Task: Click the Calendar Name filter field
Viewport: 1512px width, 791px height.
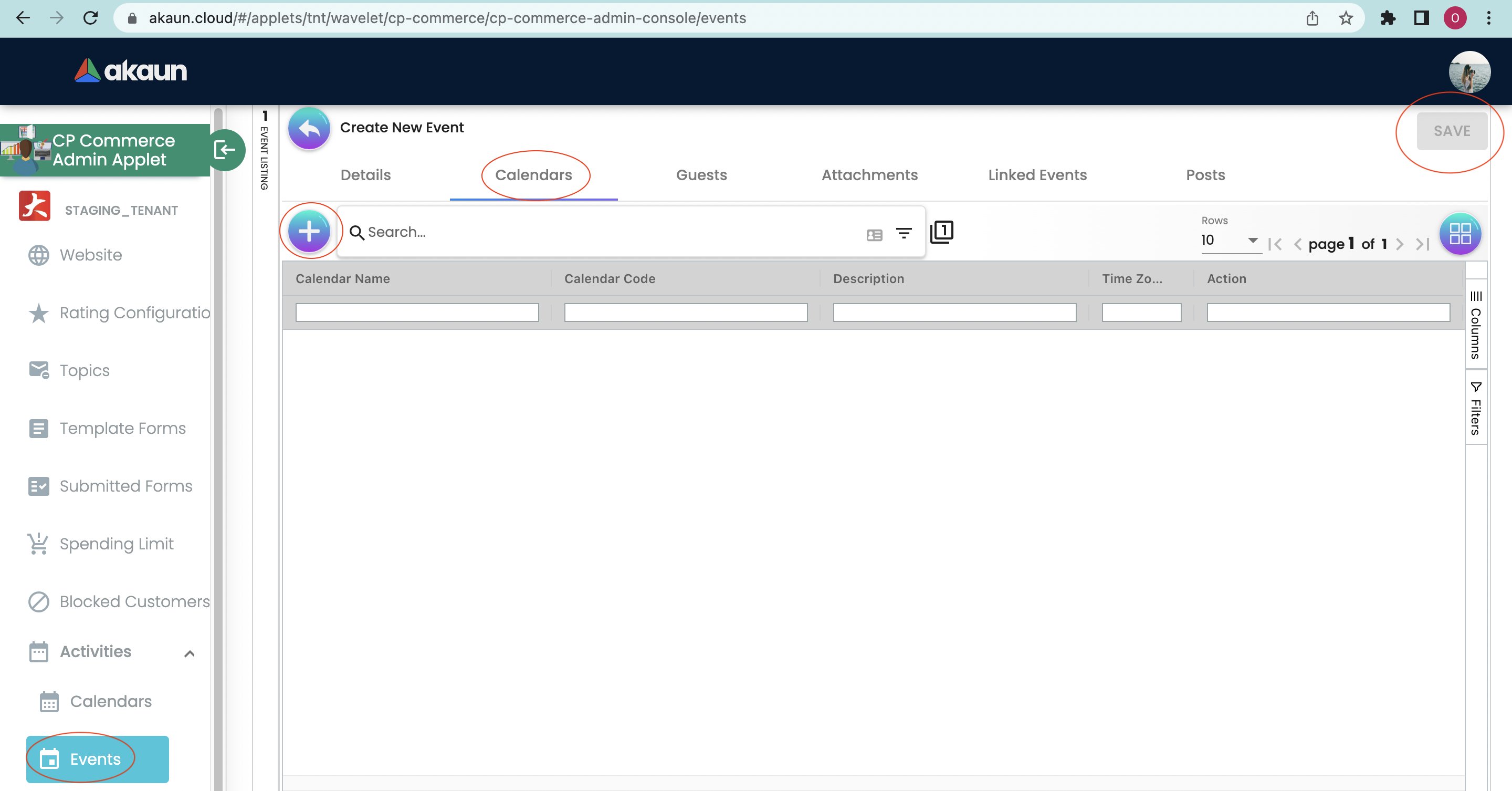Action: pos(417,313)
